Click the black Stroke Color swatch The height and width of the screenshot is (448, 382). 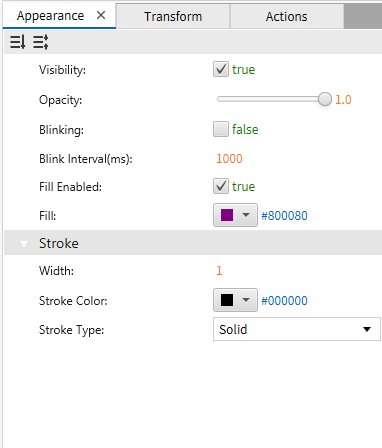[227, 300]
